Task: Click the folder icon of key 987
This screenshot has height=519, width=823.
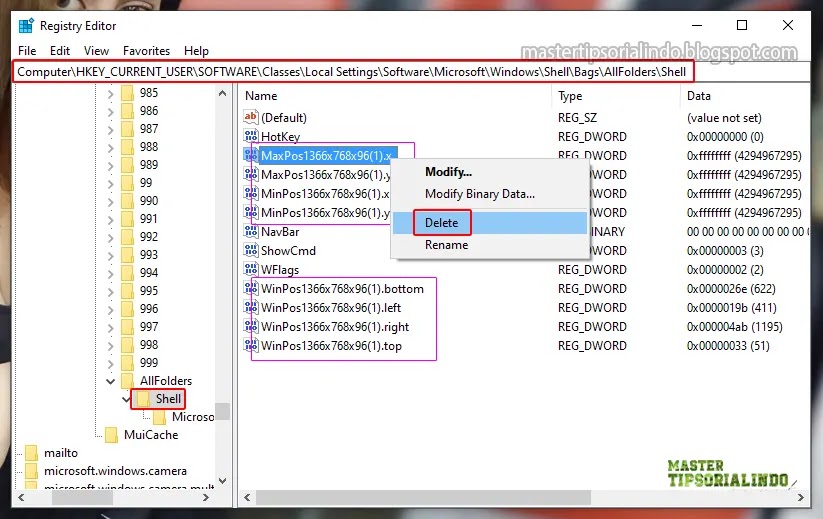Action: pyautogui.click(x=127, y=129)
